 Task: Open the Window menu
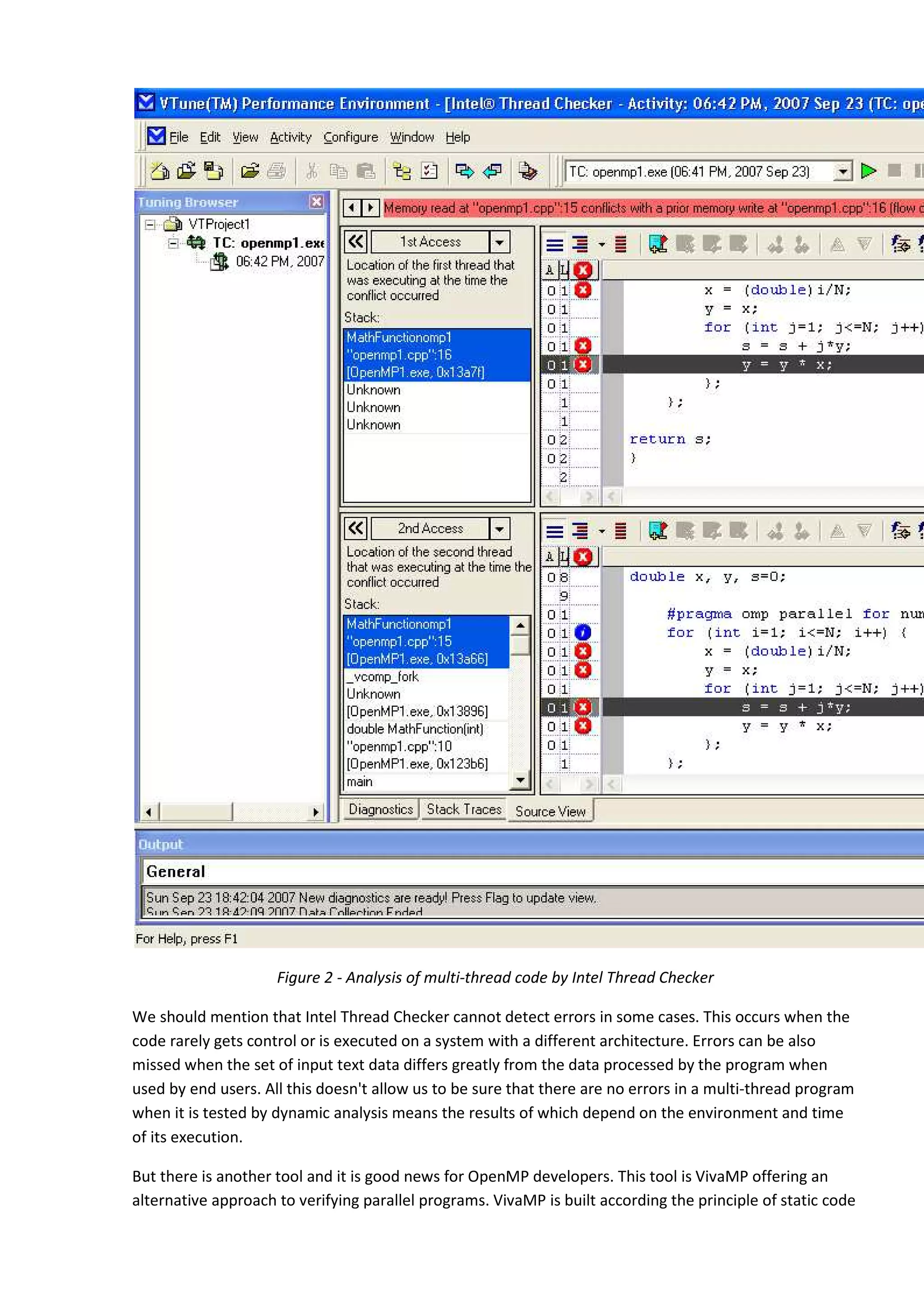pos(411,137)
